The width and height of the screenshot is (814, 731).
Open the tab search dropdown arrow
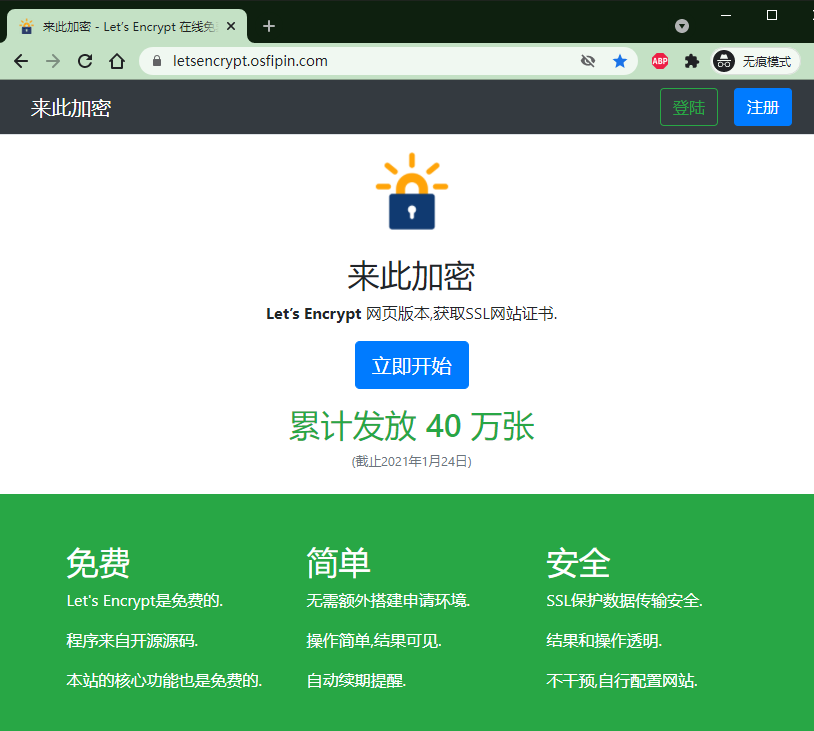click(x=682, y=26)
